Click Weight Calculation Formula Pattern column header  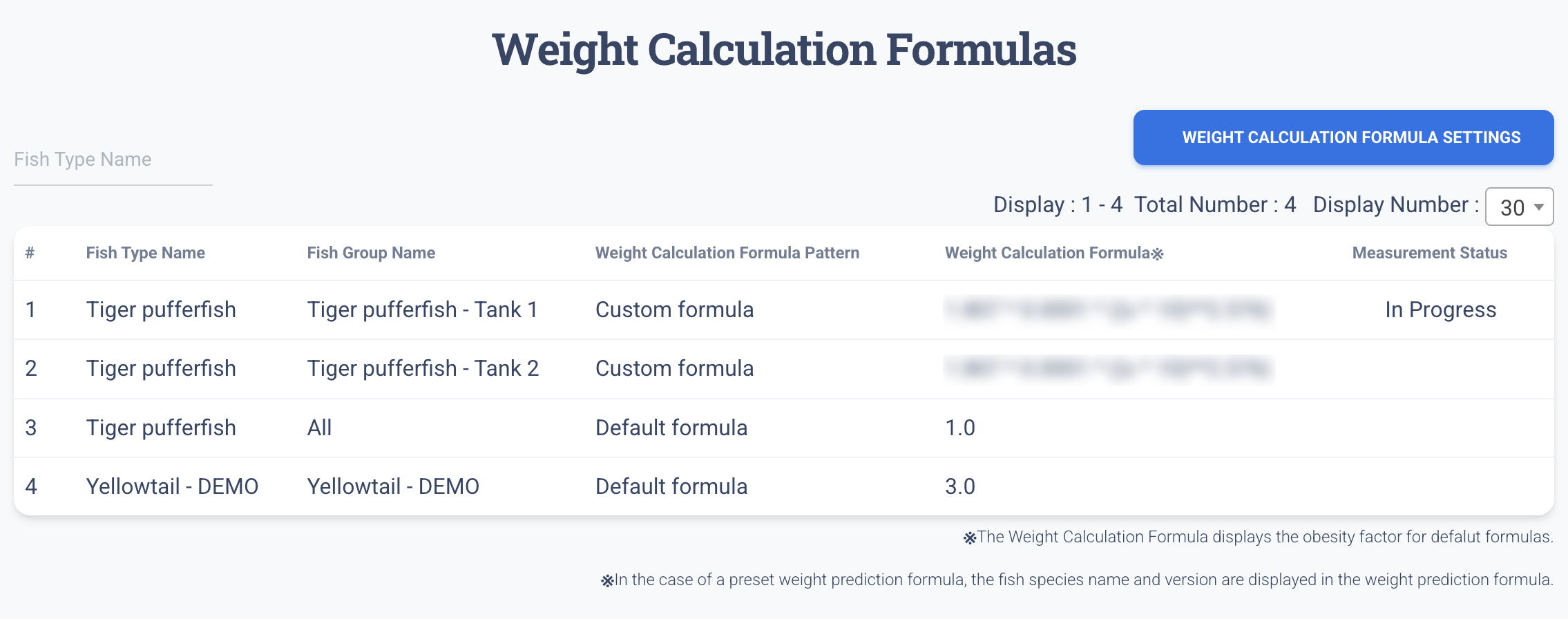[727, 253]
